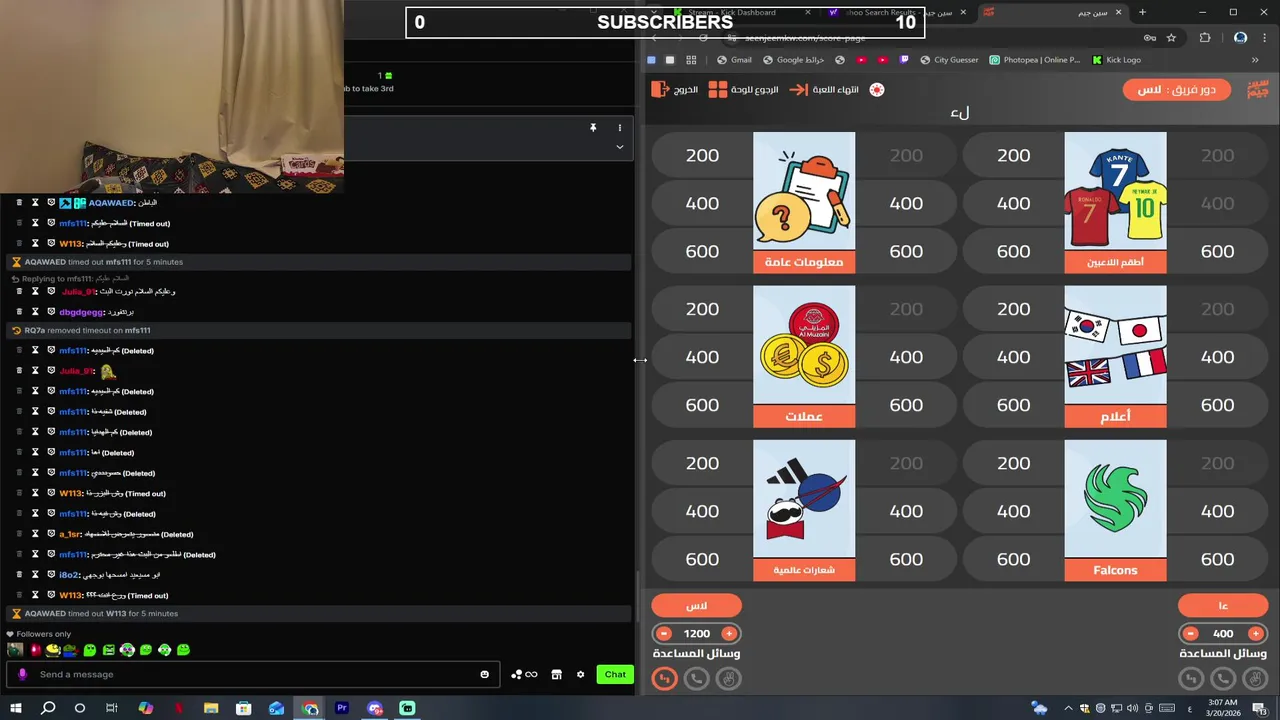The width and height of the screenshot is (1280, 720).
Task: Open the معلومات عامة category card
Action: coord(804,203)
